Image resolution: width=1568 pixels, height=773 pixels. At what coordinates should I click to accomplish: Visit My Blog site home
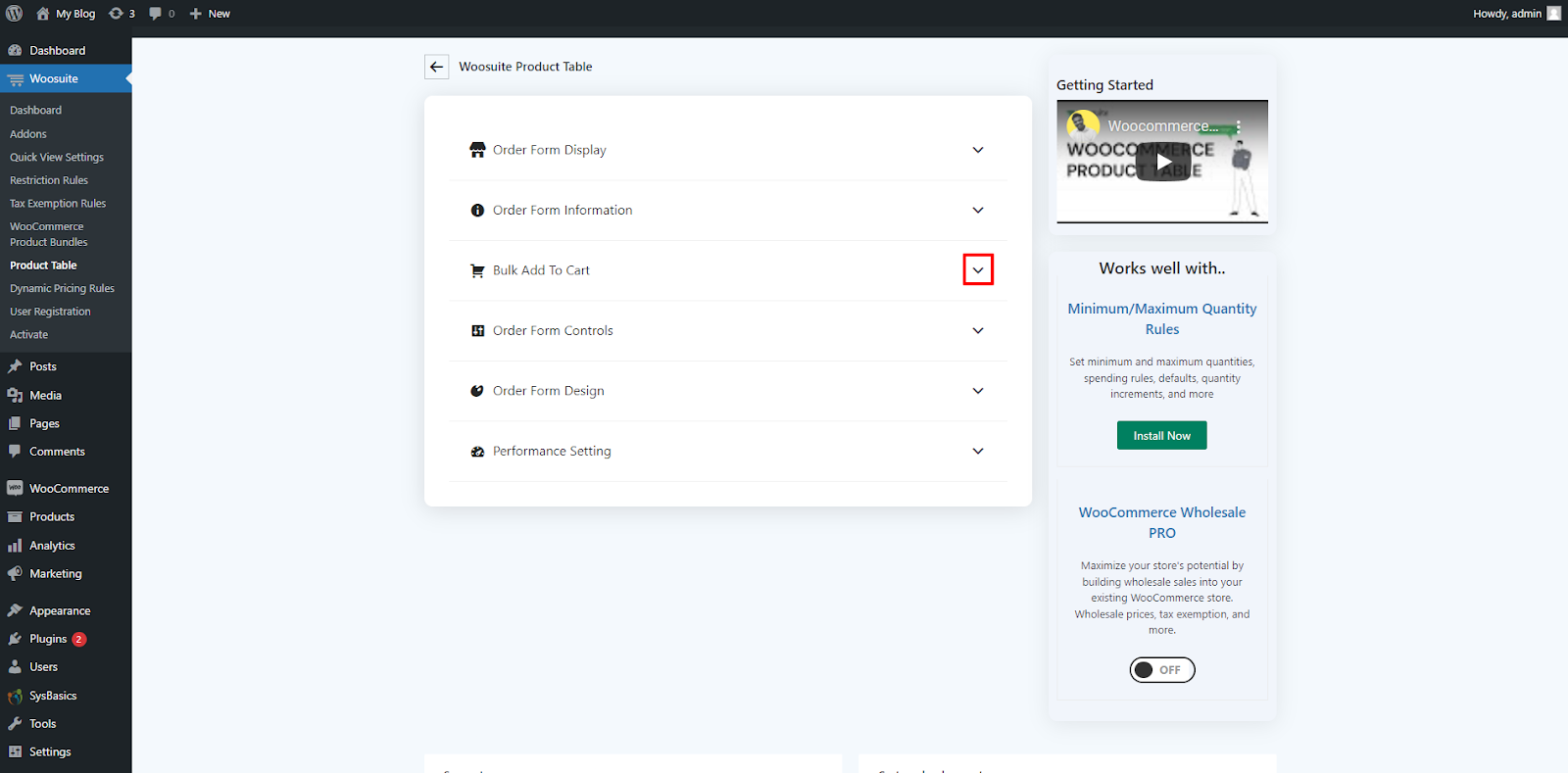tap(66, 14)
